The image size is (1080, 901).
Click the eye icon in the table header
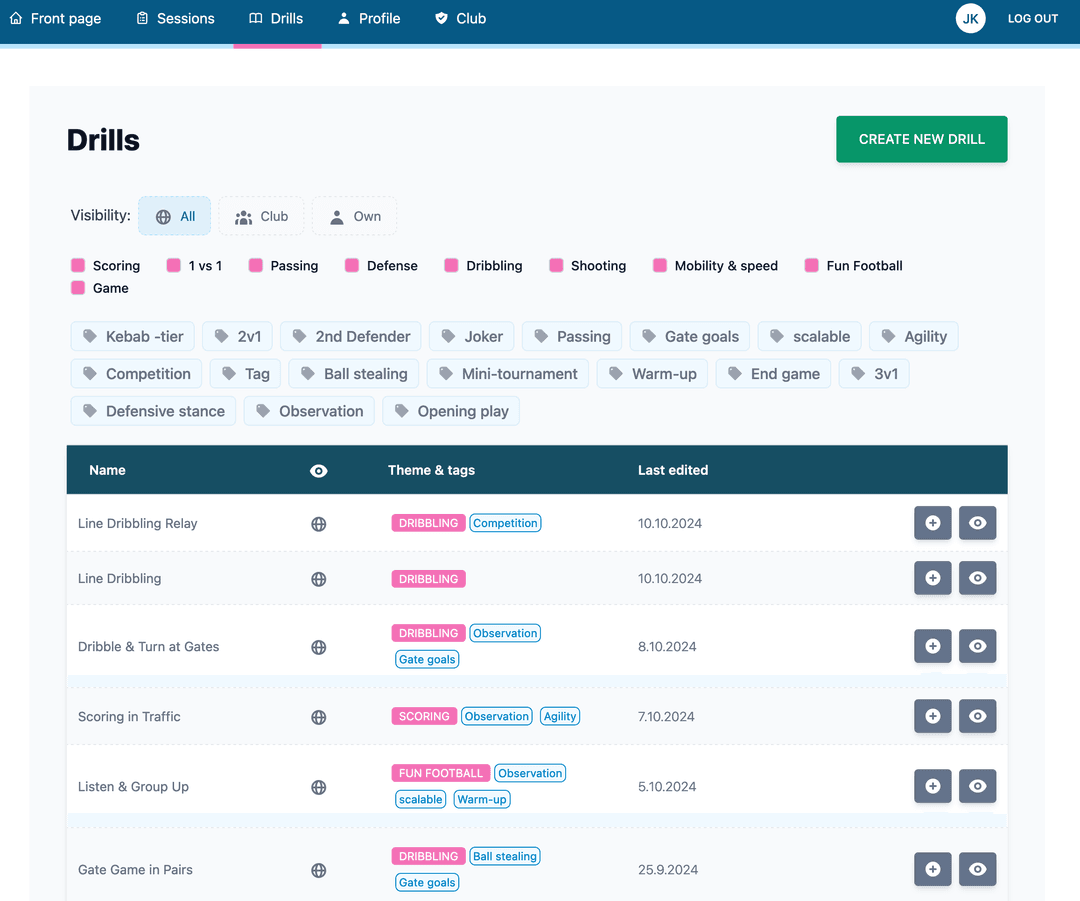(x=318, y=471)
